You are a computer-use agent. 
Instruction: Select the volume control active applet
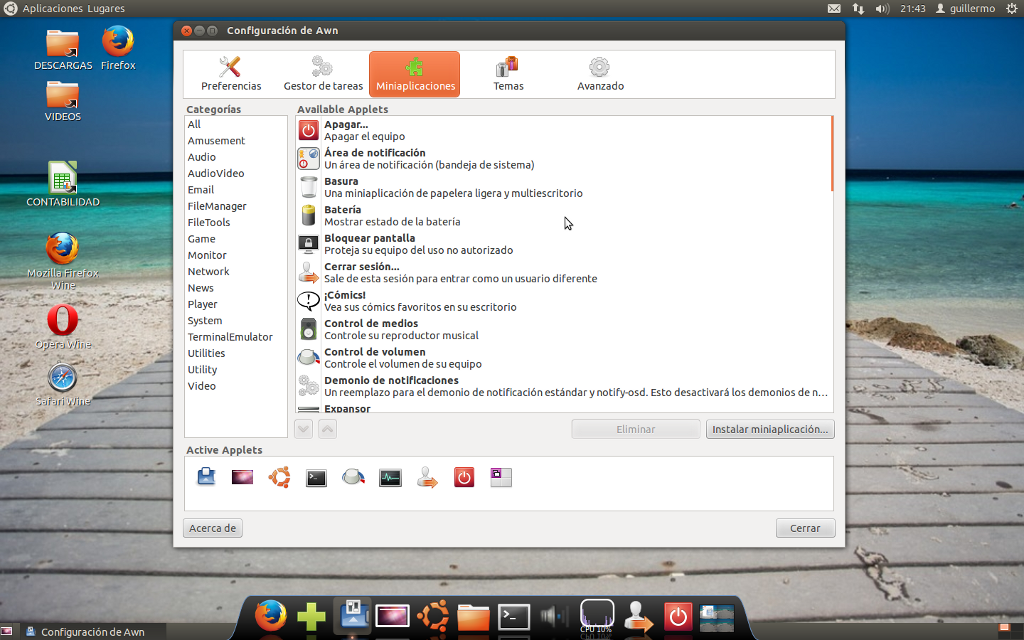coord(353,477)
